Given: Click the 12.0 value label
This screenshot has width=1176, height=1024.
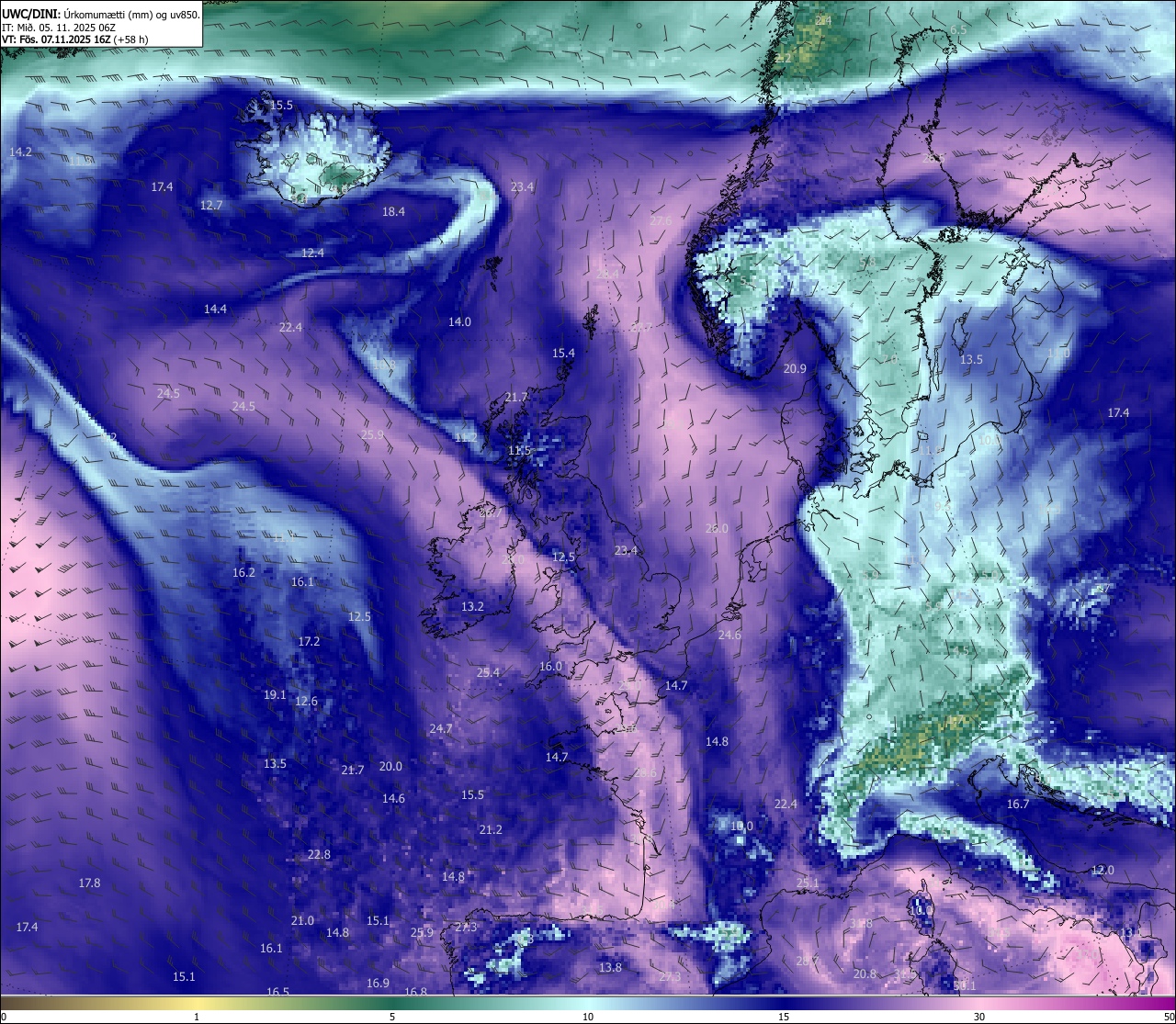Looking at the screenshot, I should coord(1102,870).
